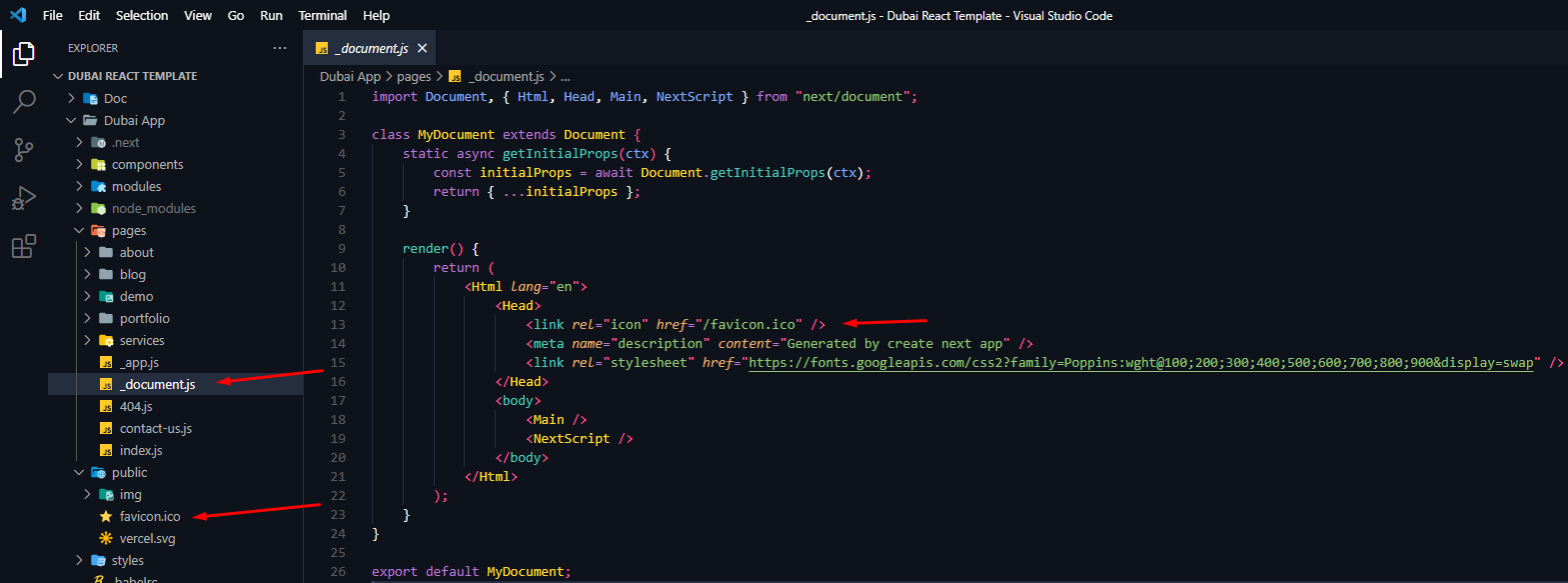The width and height of the screenshot is (1568, 583).
Task: Open the Explorer view in activity bar
Action: point(23,53)
